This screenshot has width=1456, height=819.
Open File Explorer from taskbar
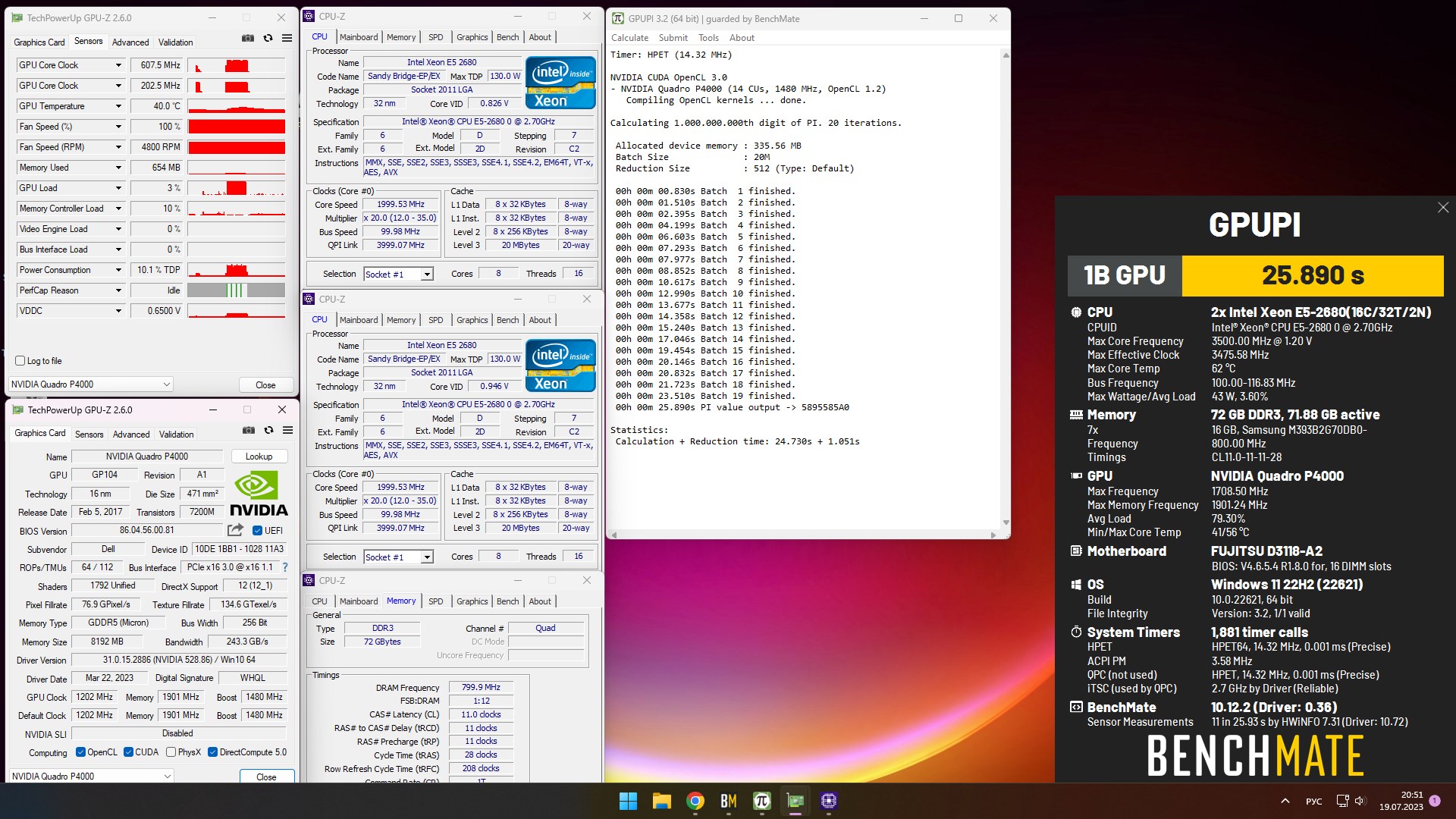pos(662,801)
